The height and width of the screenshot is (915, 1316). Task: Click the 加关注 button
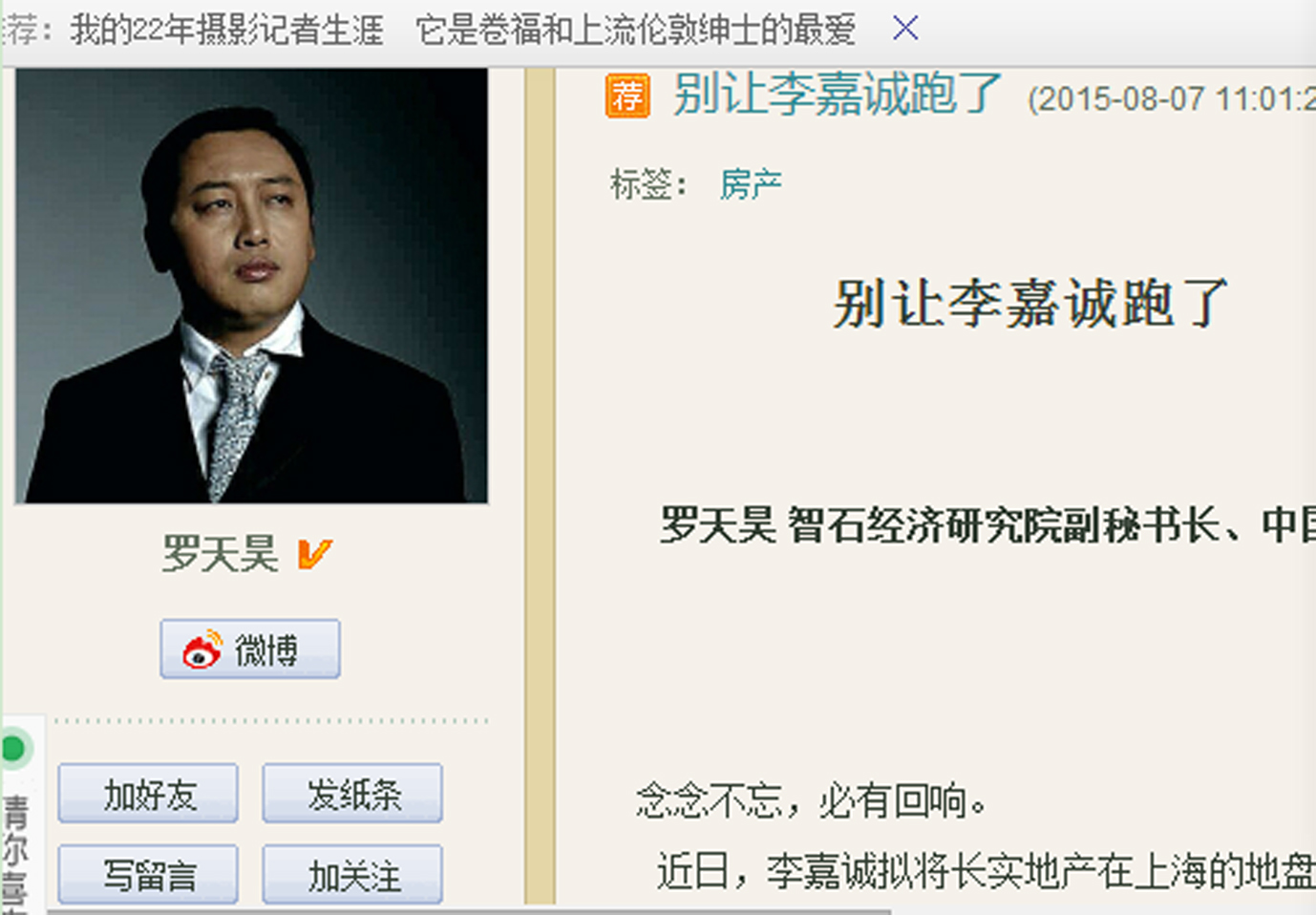click(x=352, y=874)
